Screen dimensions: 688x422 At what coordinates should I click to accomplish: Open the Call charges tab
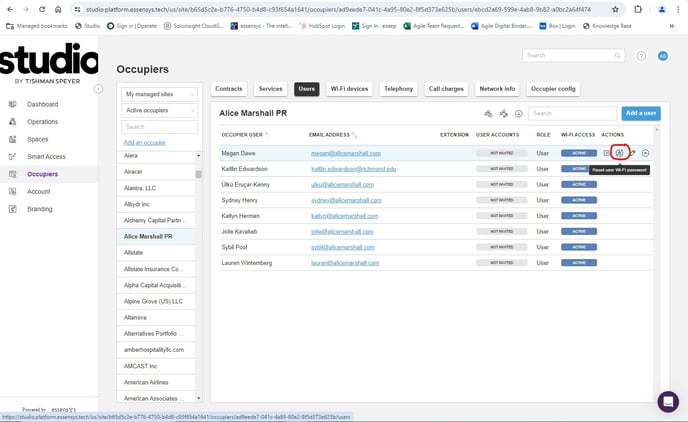coord(446,89)
